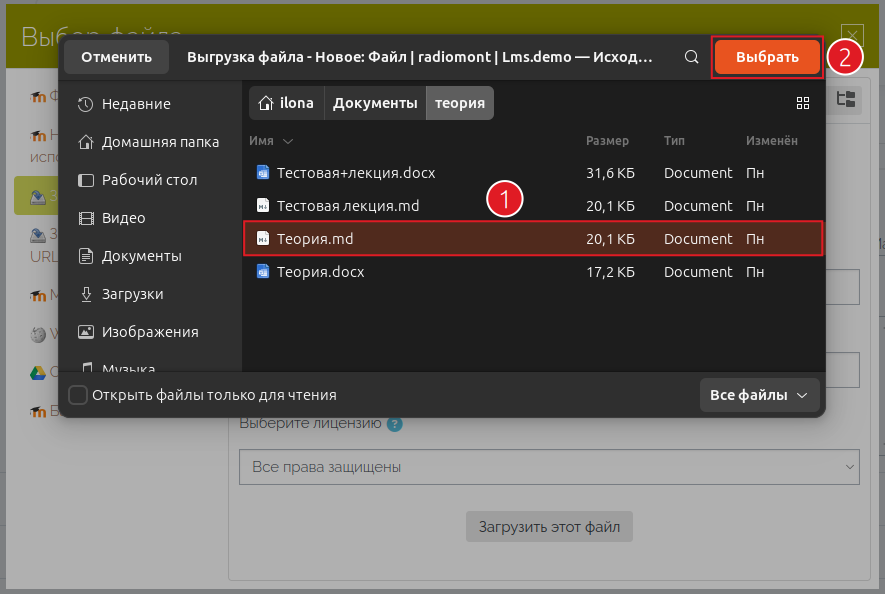Open the 'Все файлы' file type dropdown
This screenshot has width=885, height=594.
point(759,395)
